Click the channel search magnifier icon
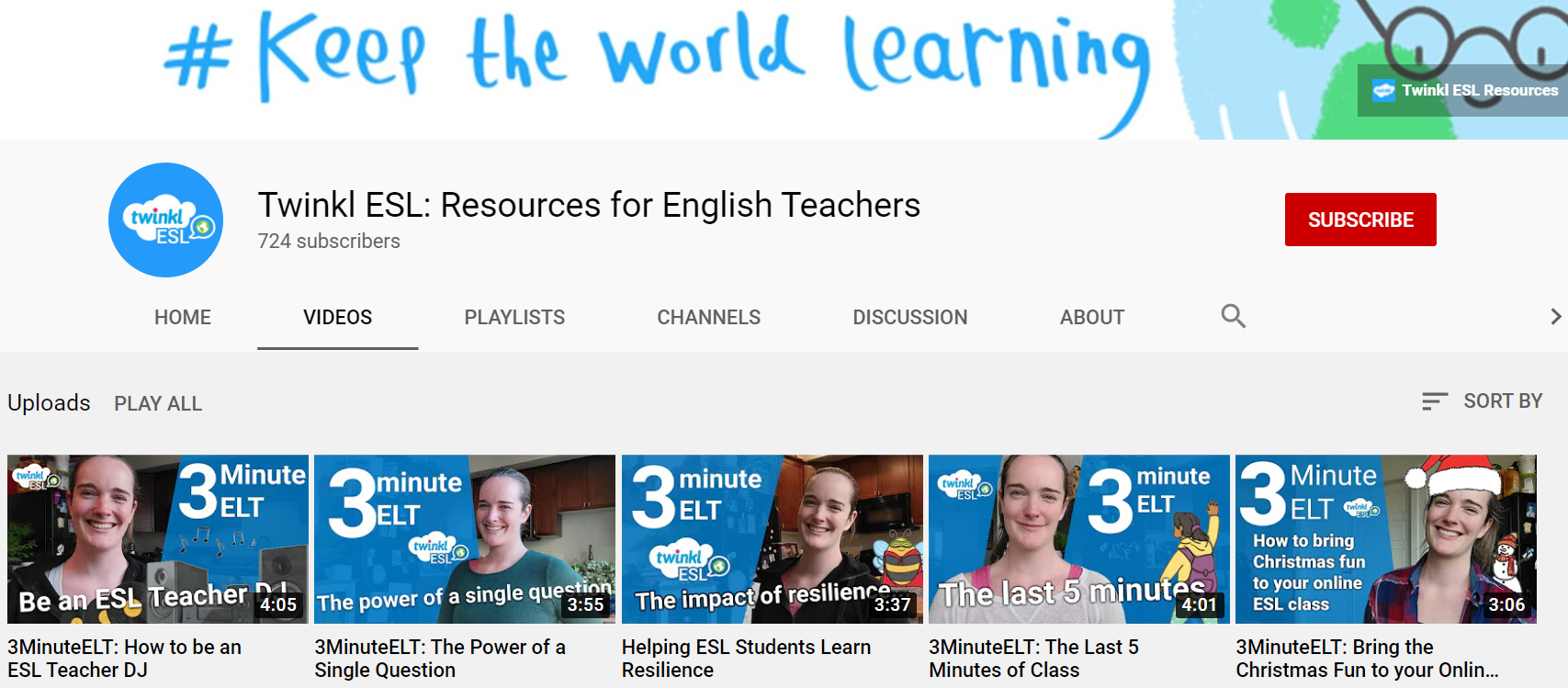Screen dimensions: 1568x688 pyautogui.click(x=1233, y=316)
